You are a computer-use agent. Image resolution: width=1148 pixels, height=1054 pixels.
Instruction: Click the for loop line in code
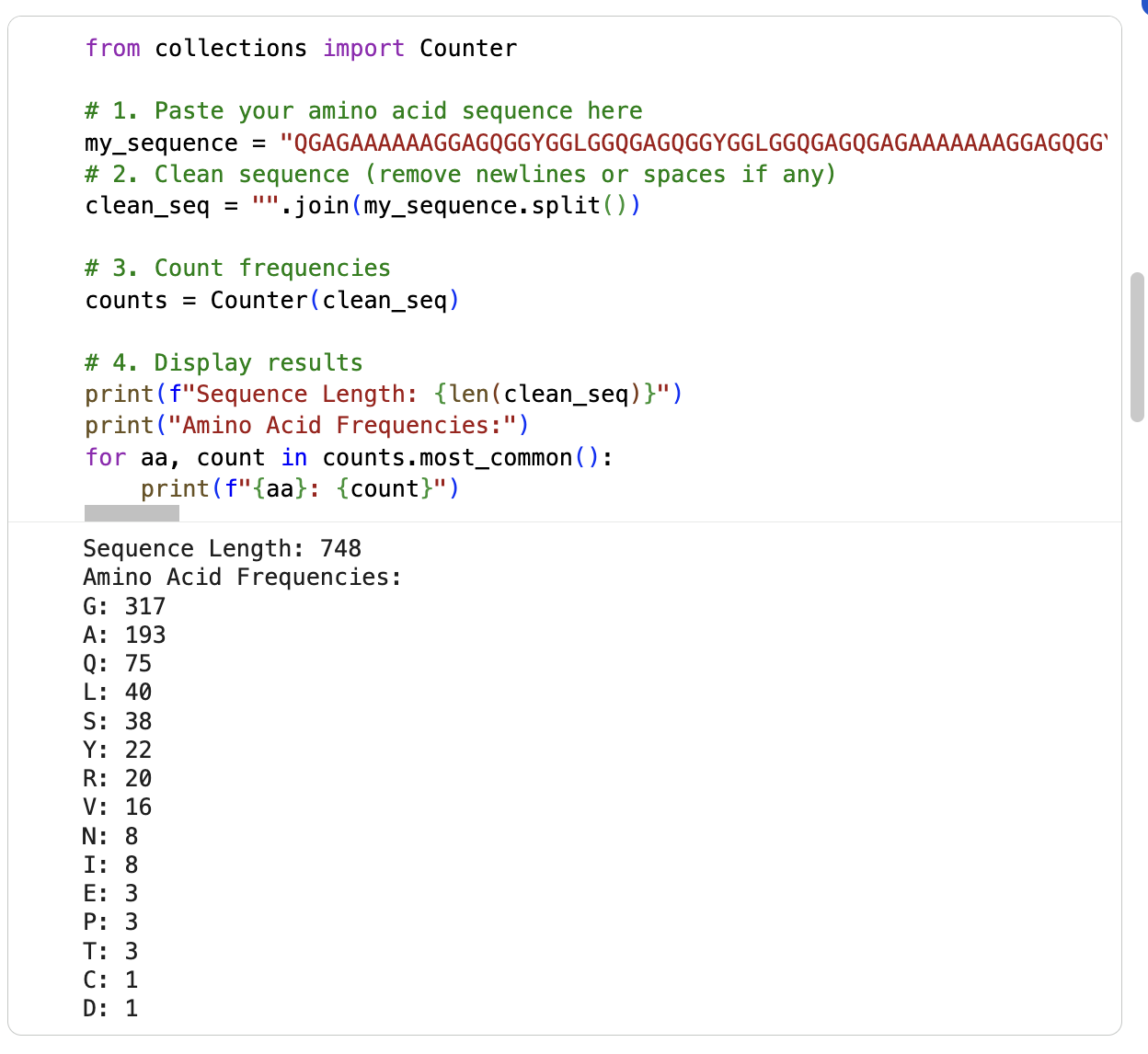point(348,457)
